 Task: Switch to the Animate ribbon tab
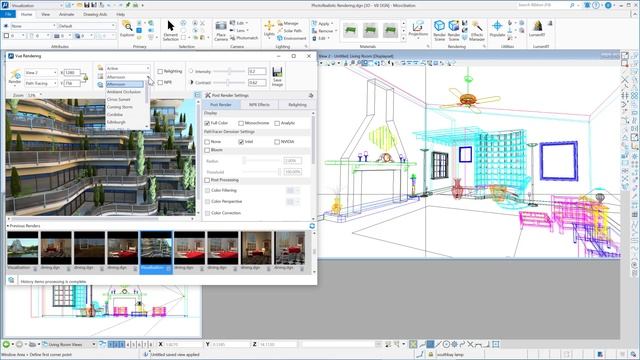click(67, 14)
